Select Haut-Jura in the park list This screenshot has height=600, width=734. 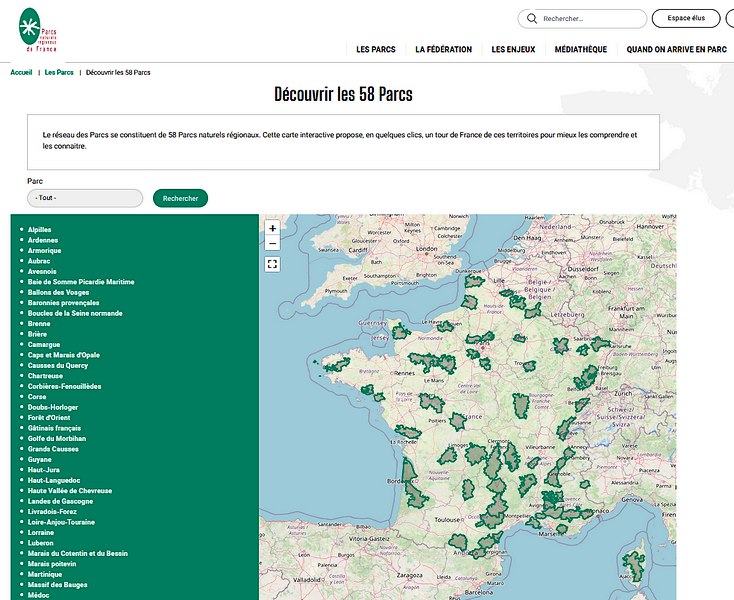(x=44, y=470)
